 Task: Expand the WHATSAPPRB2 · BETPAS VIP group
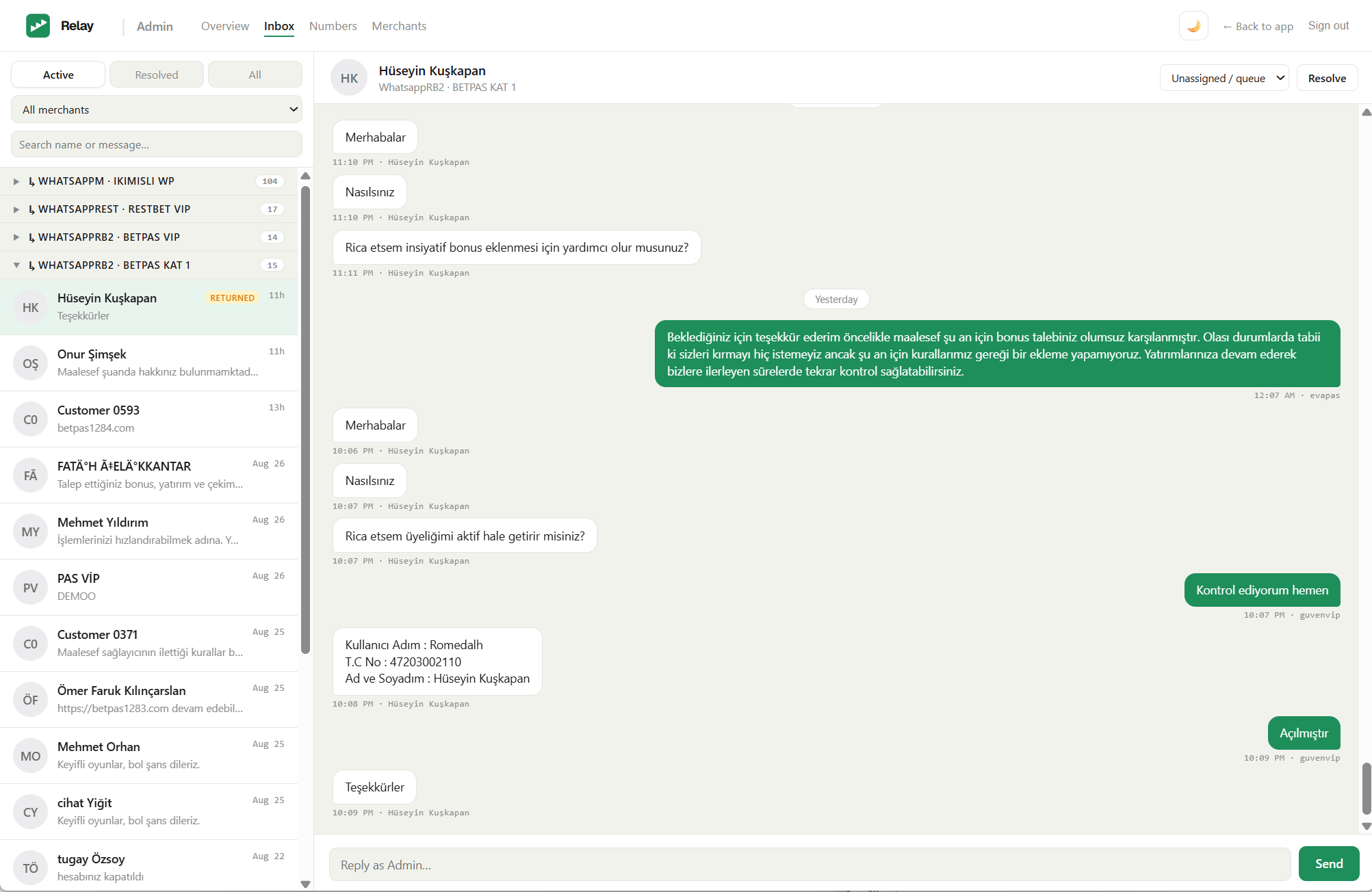(x=149, y=237)
